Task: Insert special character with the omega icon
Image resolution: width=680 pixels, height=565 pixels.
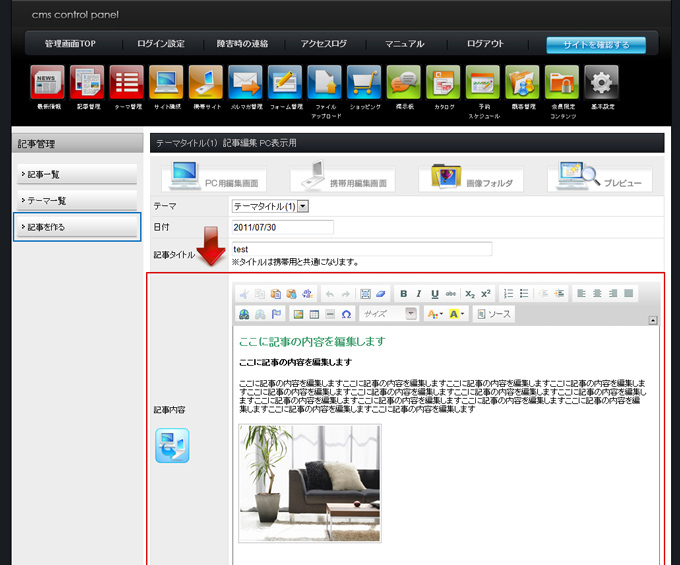Action: 346,314
